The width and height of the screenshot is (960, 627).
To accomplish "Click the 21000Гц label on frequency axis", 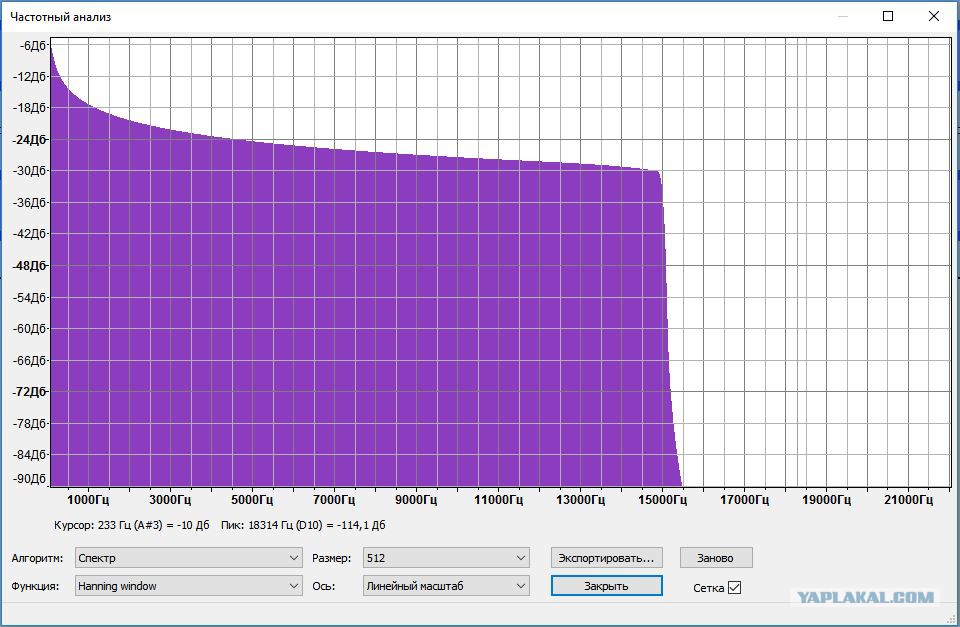I will [909, 499].
